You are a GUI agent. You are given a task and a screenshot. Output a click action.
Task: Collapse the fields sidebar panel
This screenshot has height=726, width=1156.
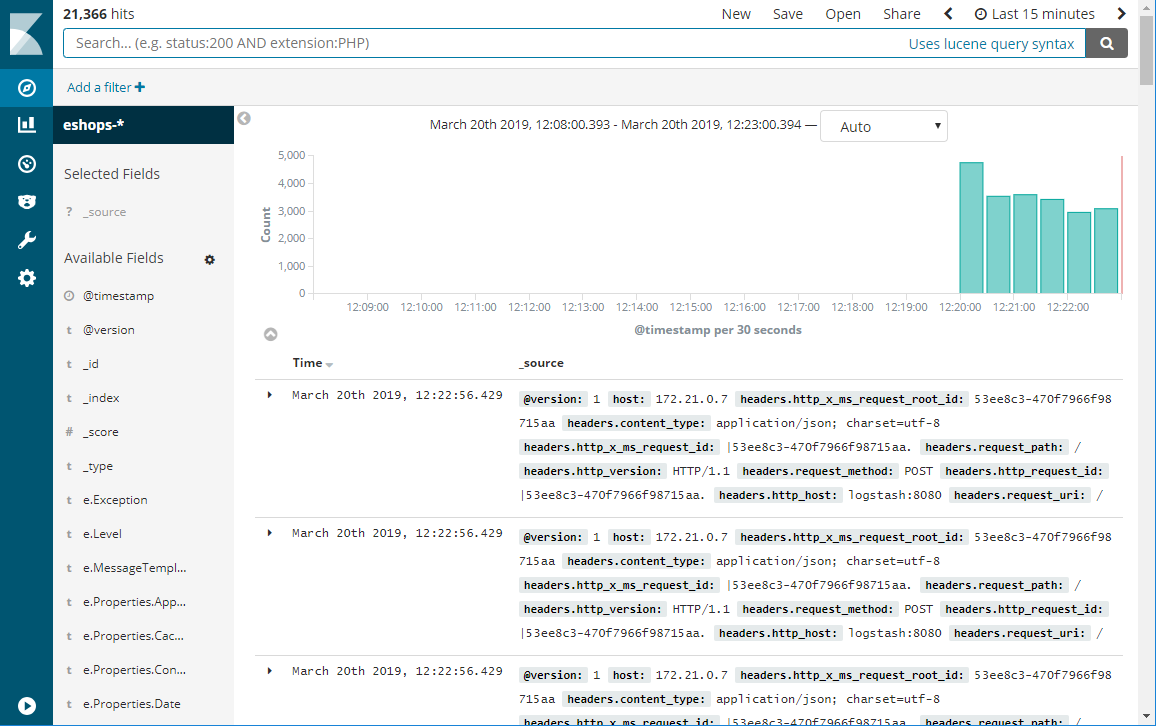(244, 118)
